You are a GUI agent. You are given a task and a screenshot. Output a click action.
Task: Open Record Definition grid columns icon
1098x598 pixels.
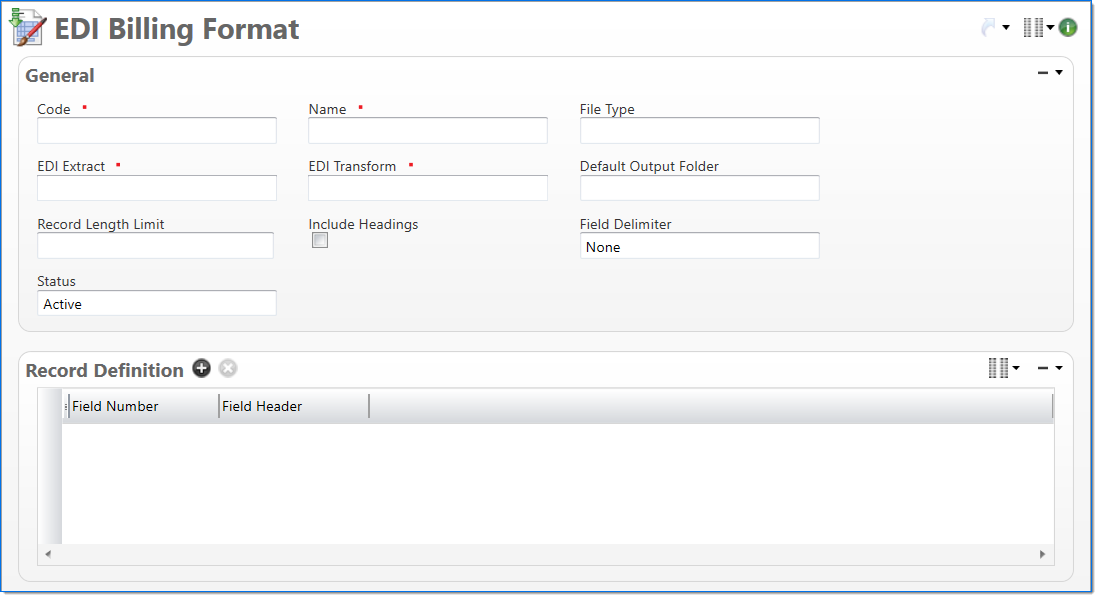coord(998,369)
